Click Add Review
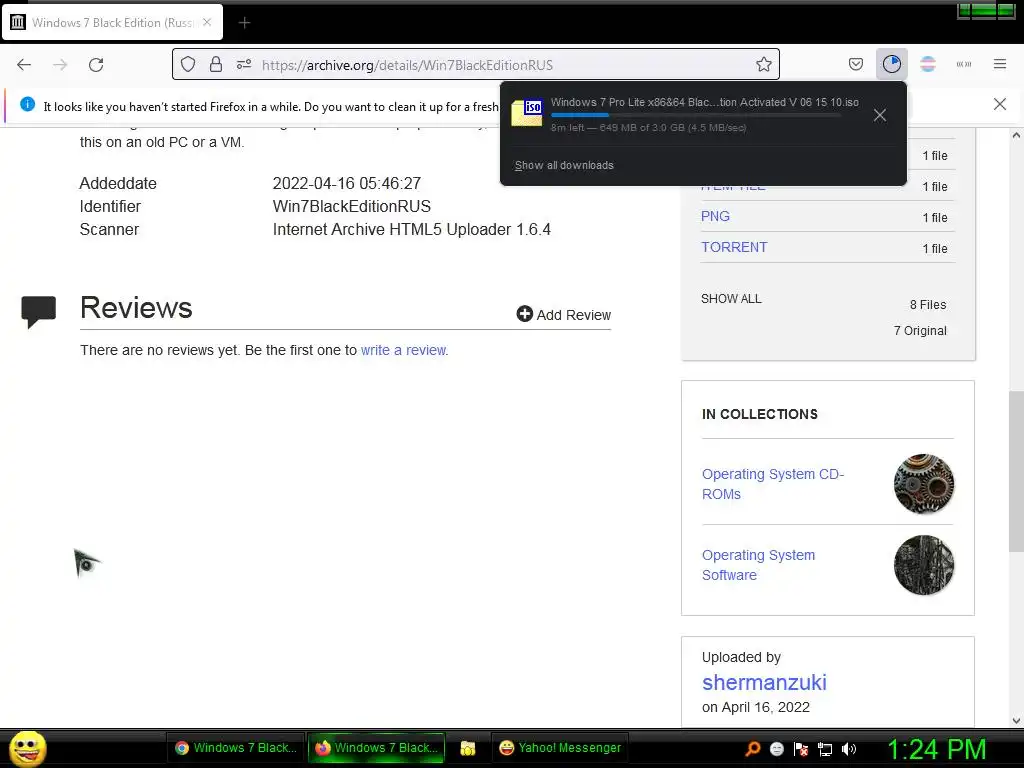The image size is (1024, 768). 564,315
